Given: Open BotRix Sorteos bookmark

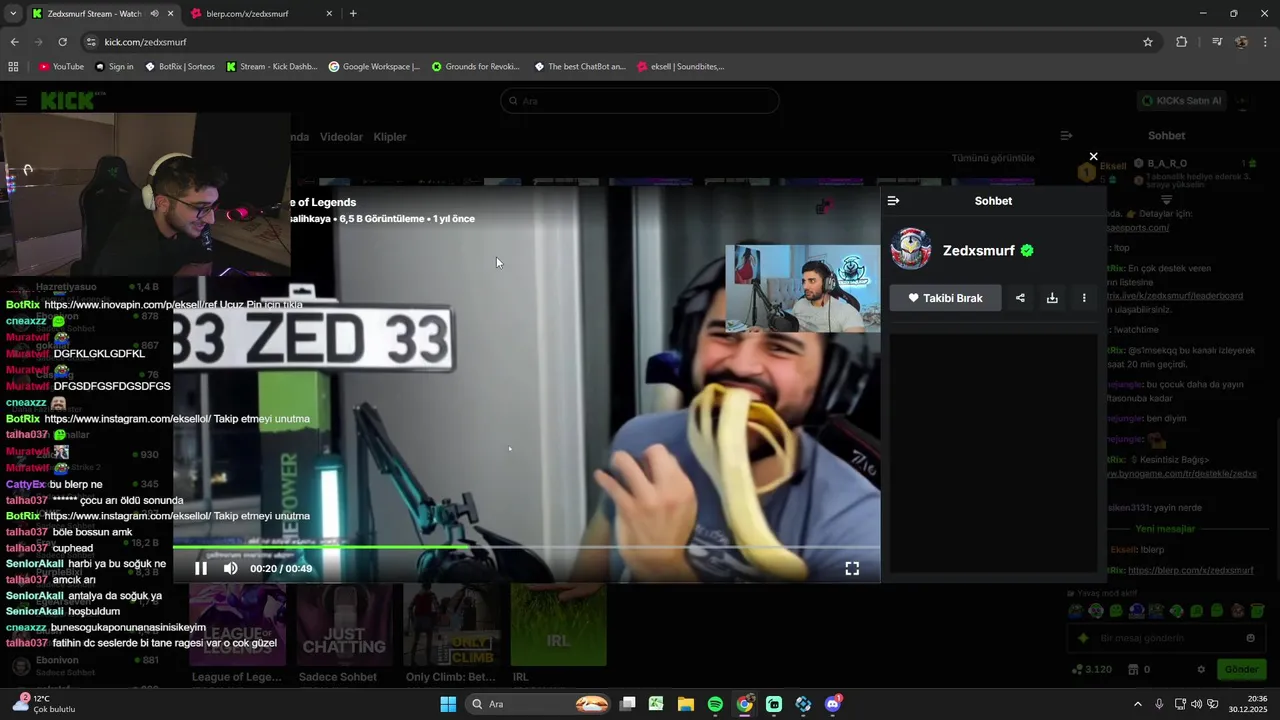Looking at the screenshot, I should click(x=179, y=67).
